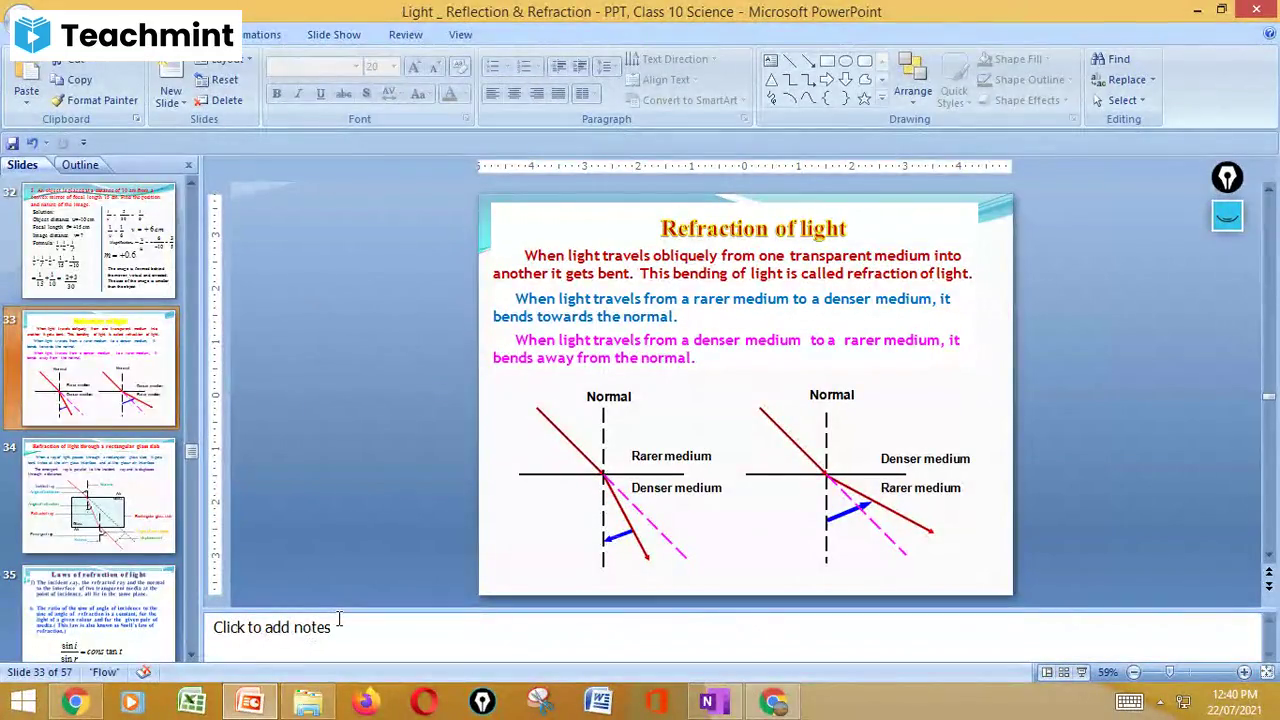This screenshot has width=1280, height=720.
Task: Click the zoom slider handle
Action: tap(1171, 672)
